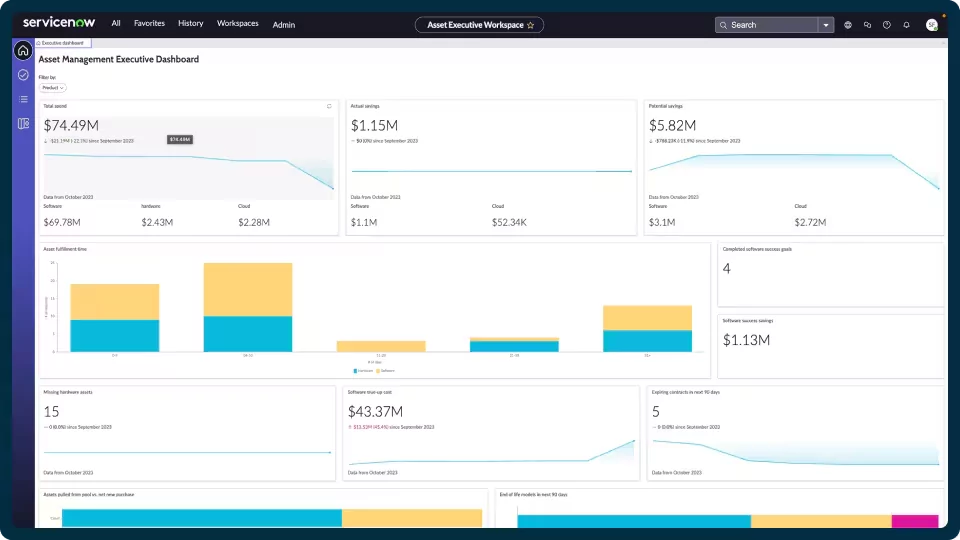This screenshot has height=540, width=960.
Task: Expand the Product filter dropdown
Action: (x=52, y=88)
